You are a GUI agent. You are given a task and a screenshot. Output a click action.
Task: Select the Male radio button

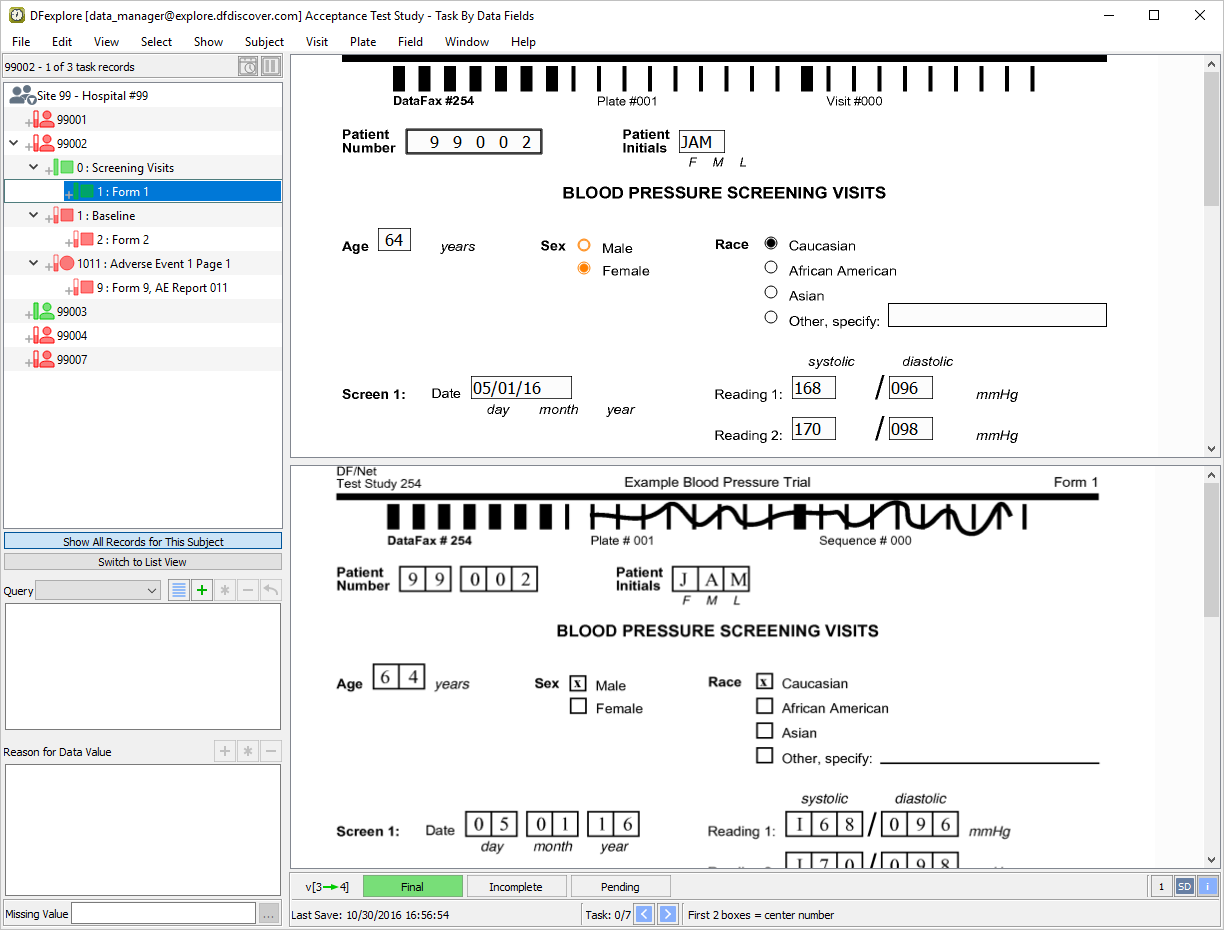(x=584, y=246)
